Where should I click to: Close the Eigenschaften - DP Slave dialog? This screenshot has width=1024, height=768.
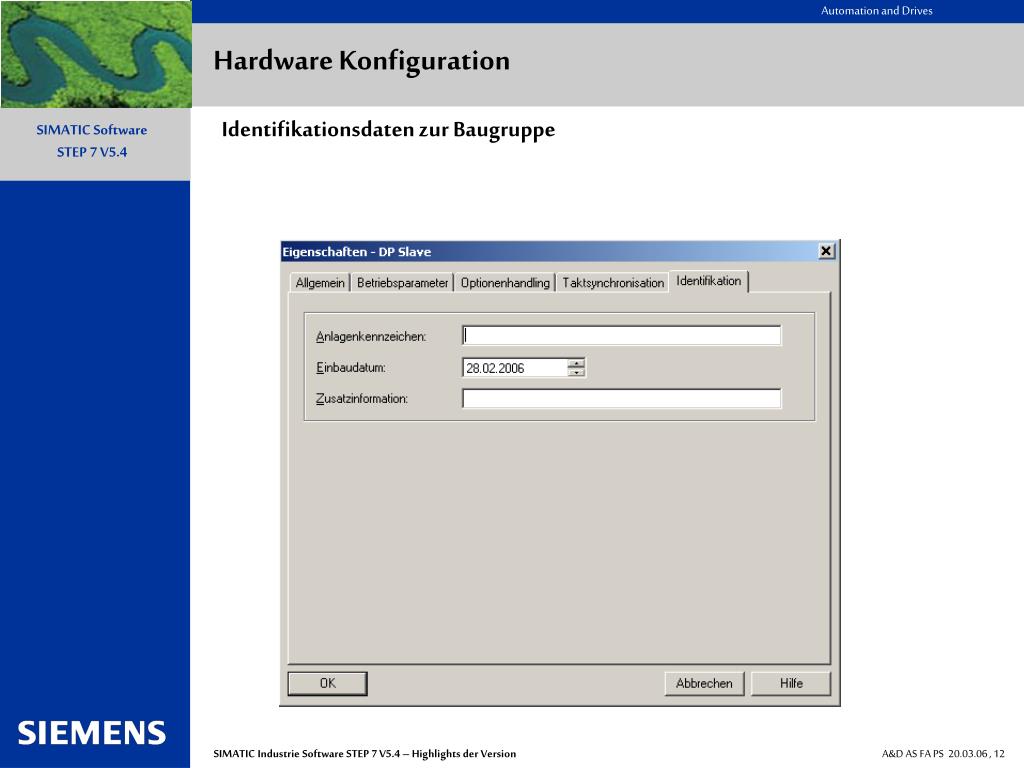pos(826,251)
